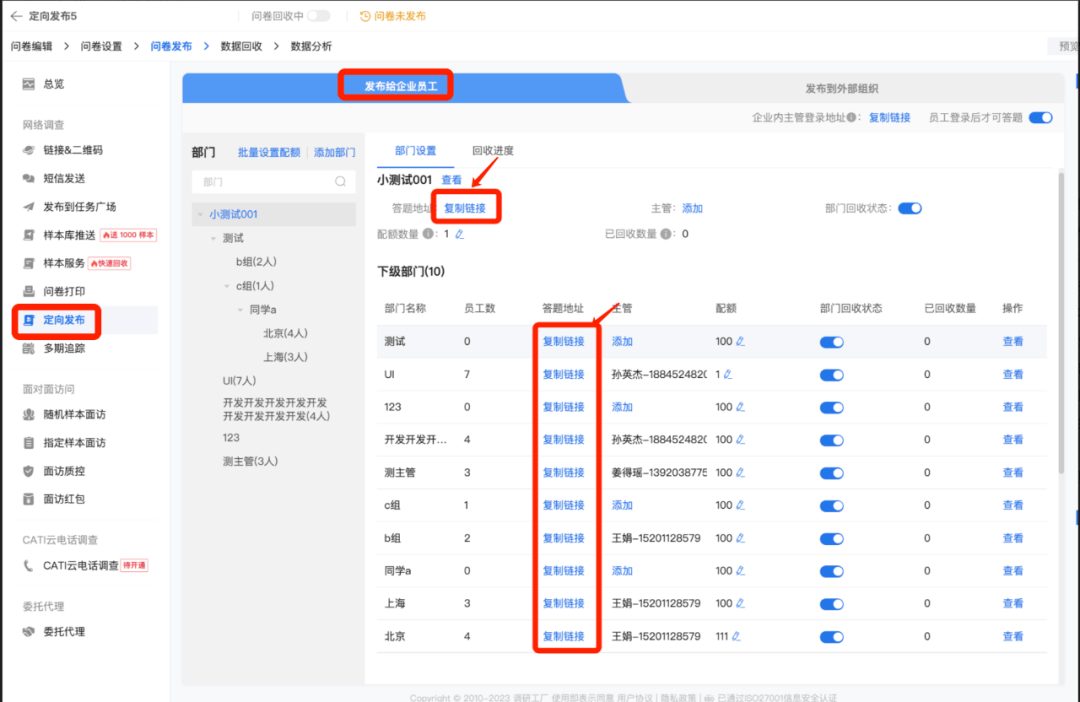Click the 问卷打印 printer icon
This screenshot has height=702, width=1080.
(x=28, y=291)
